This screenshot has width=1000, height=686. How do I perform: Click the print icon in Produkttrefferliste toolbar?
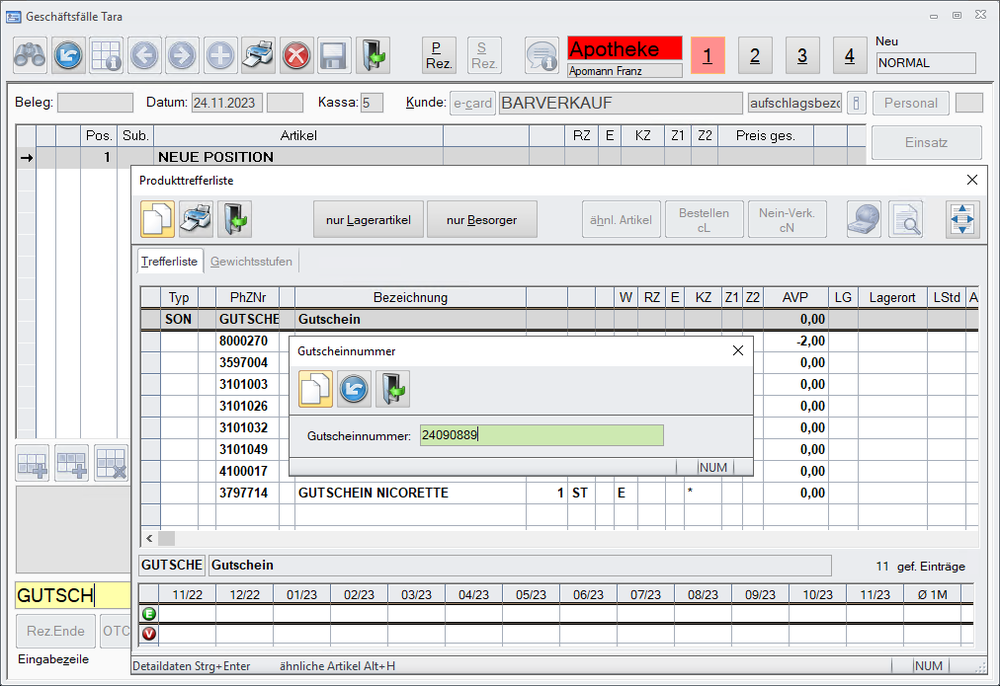point(196,219)
